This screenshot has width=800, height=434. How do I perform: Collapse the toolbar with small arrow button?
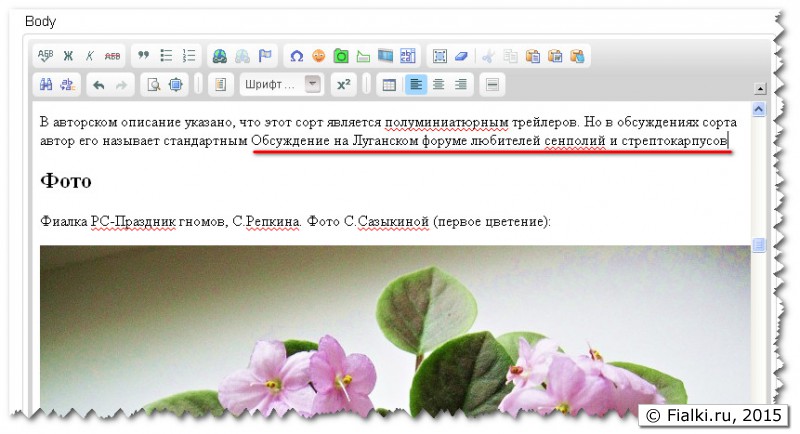click(x=759, y=89)
